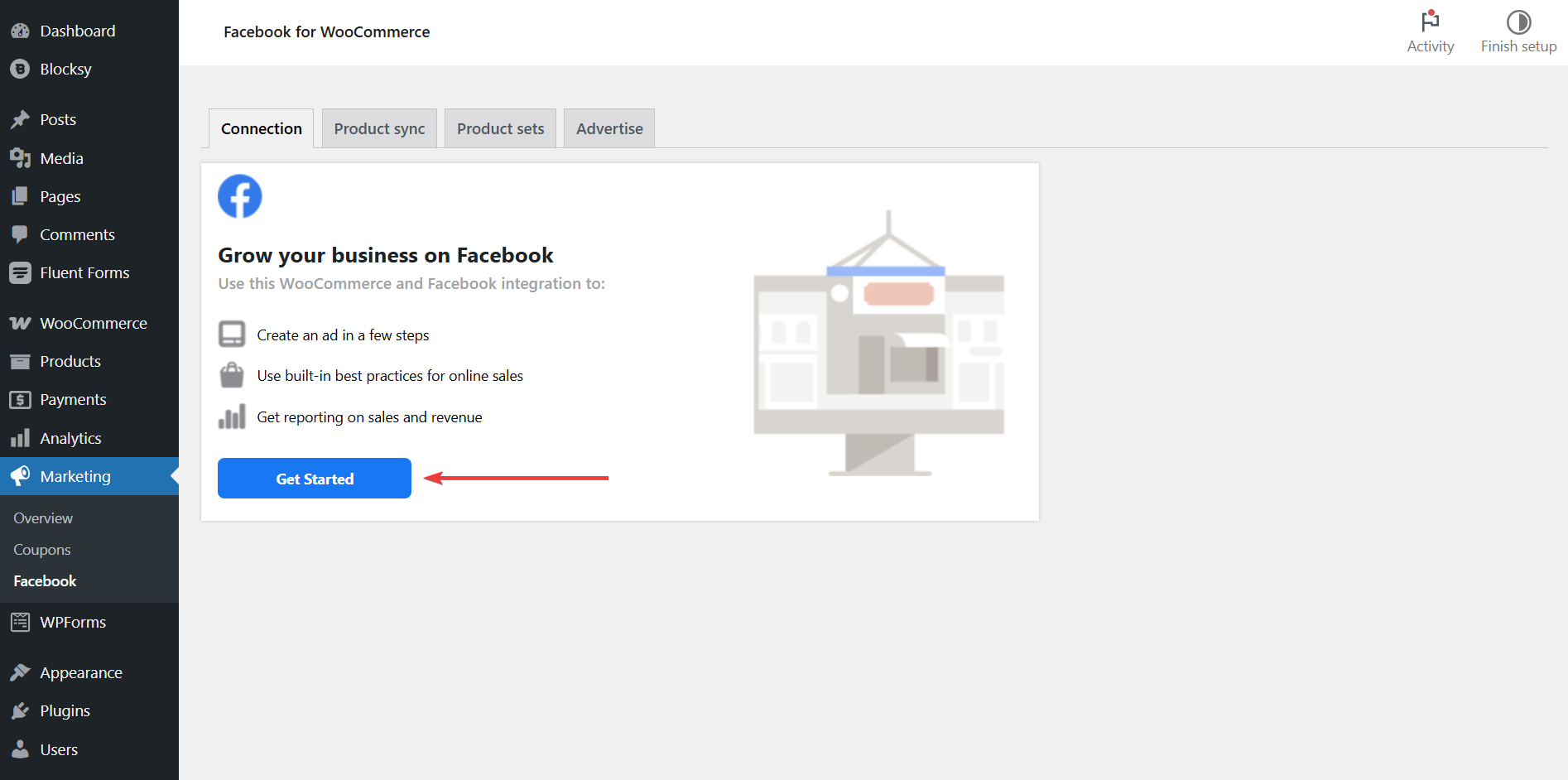The width and height of the screenshot is (1568, 780).
Task: Click the 'Facebook for WooCommerce' page title
Action: click(326, 31)
